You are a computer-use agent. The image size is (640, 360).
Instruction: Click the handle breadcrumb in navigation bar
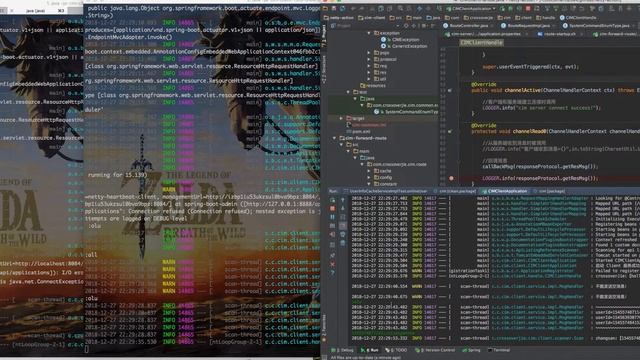pyautogui.click(x=546, y=18)
